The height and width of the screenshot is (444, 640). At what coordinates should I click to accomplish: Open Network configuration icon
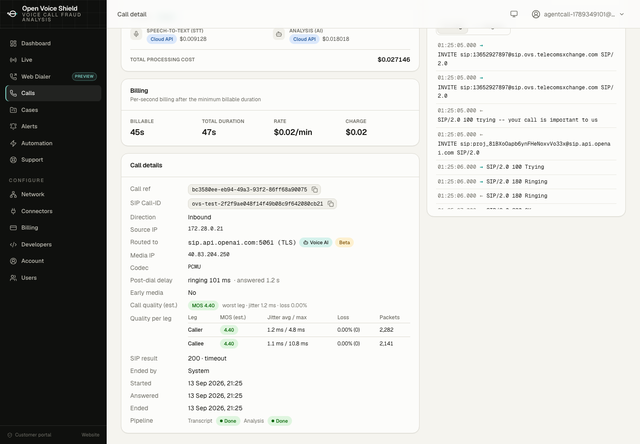point(13,194)
